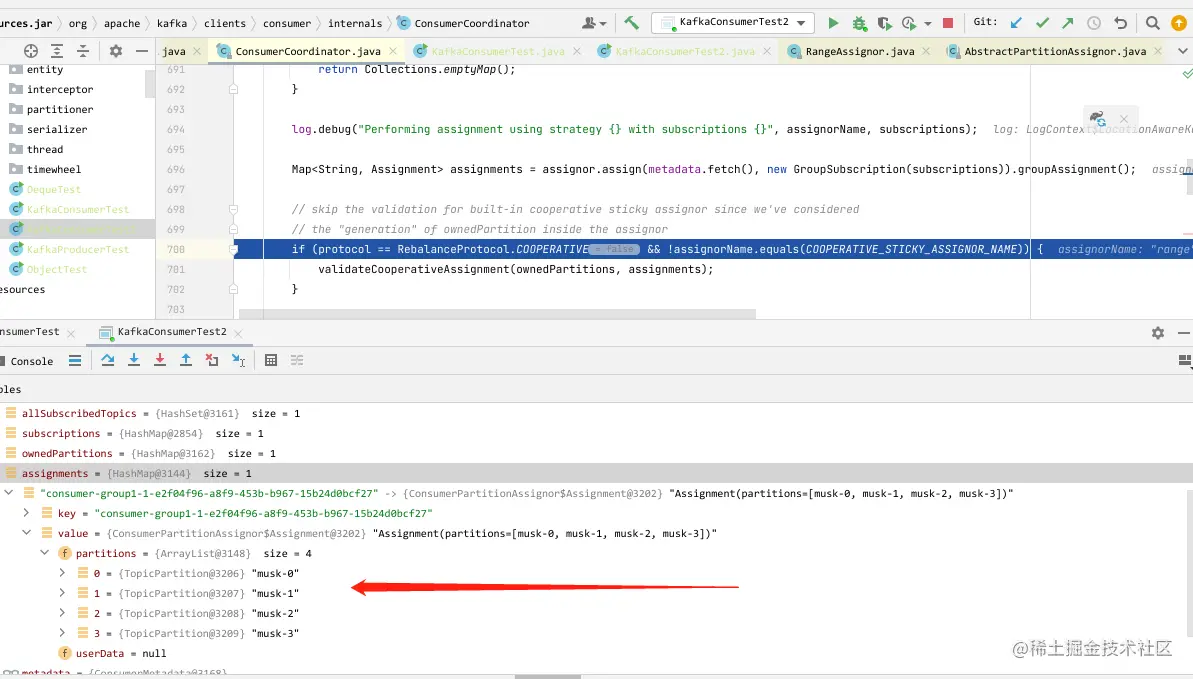Click the Build project hammer icon
Image resolution: width=1193 pixels, height=679 pixels.
click(x=631, y=23)
